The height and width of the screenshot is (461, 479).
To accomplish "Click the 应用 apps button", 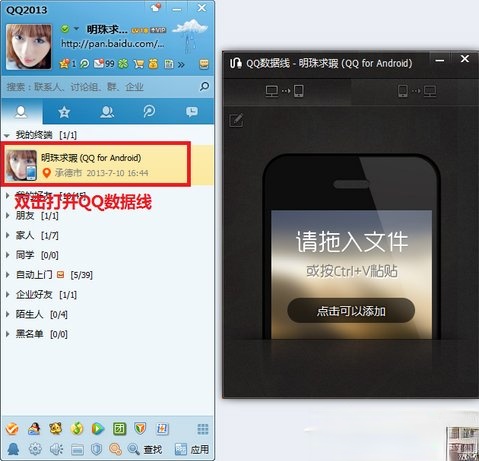I will coord(192,450).
